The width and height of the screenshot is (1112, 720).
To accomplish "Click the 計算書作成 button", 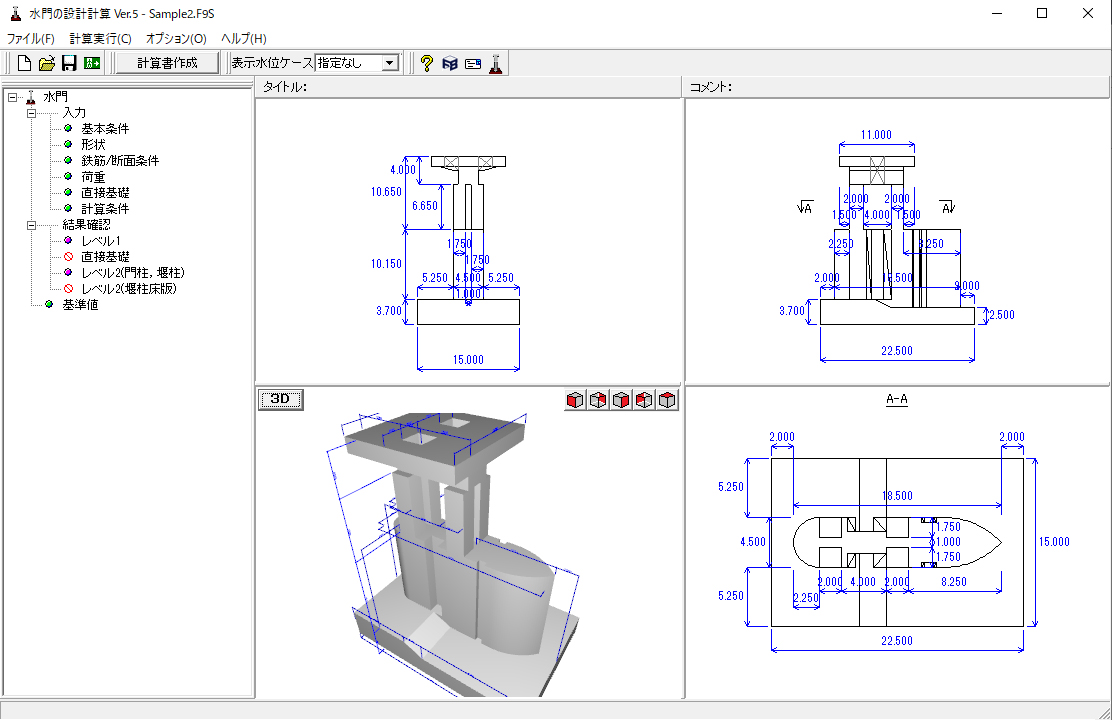I will (x=167, y=63).
